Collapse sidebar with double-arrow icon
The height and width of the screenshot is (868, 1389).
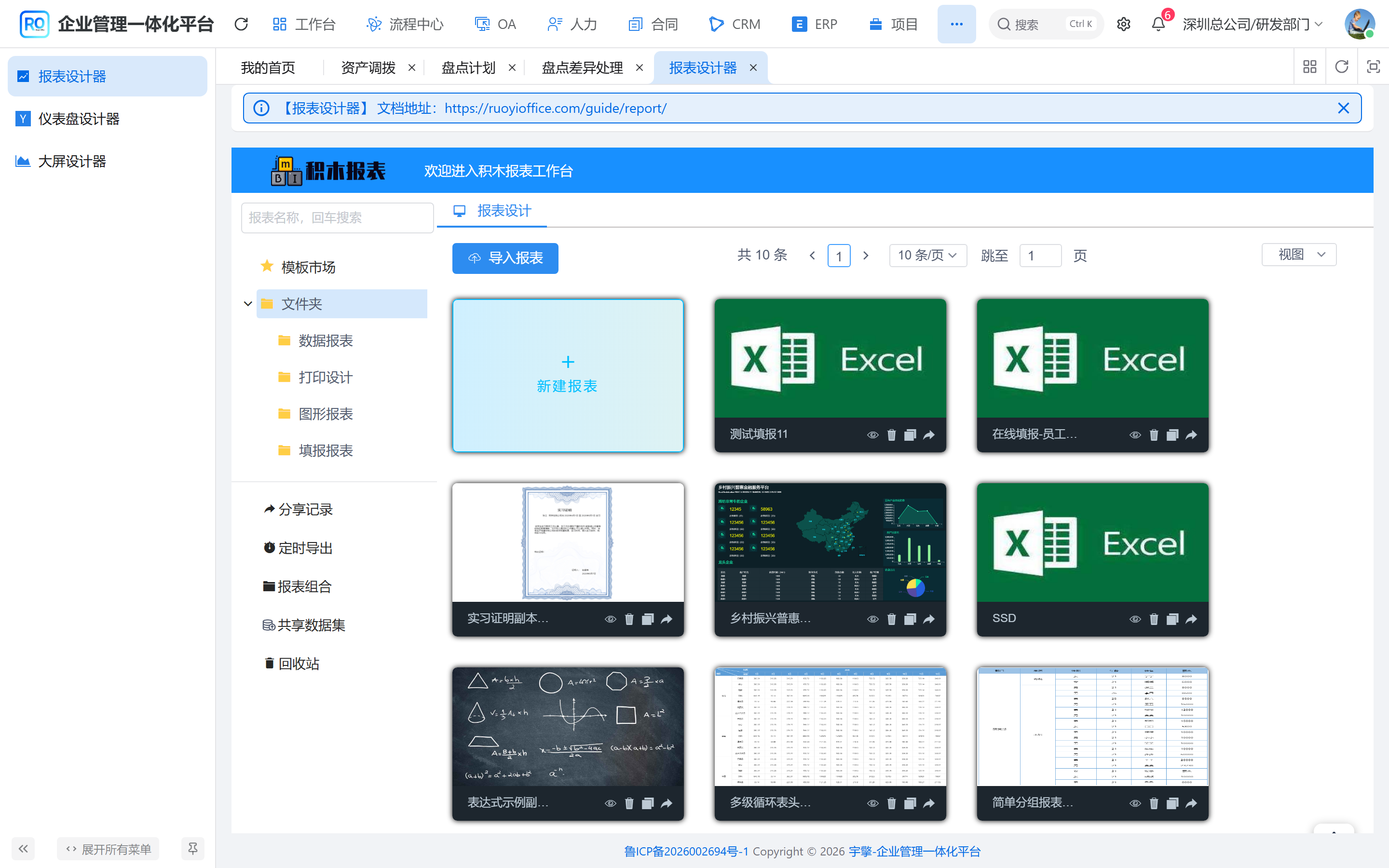[23, 849]
